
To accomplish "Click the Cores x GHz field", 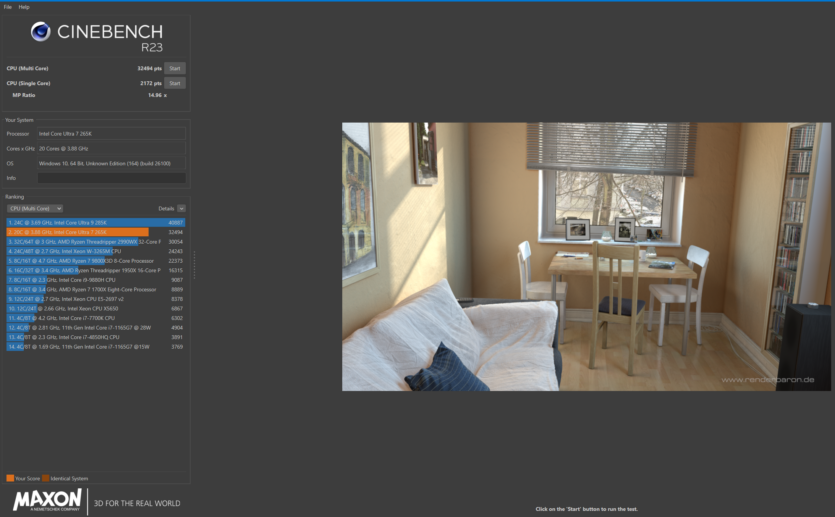I will [x=111, y=149].
